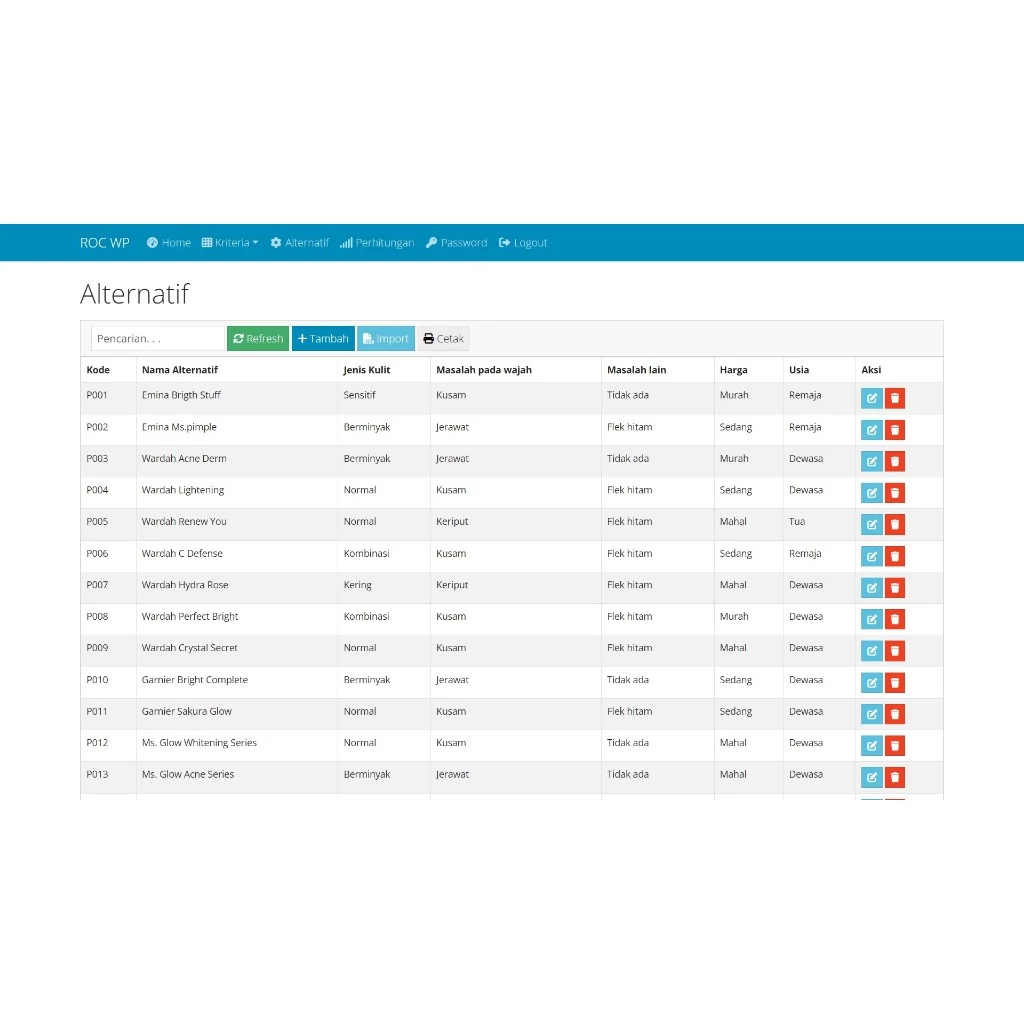Remove Wardah Hydra Rose with trash icon

[895, 587]
